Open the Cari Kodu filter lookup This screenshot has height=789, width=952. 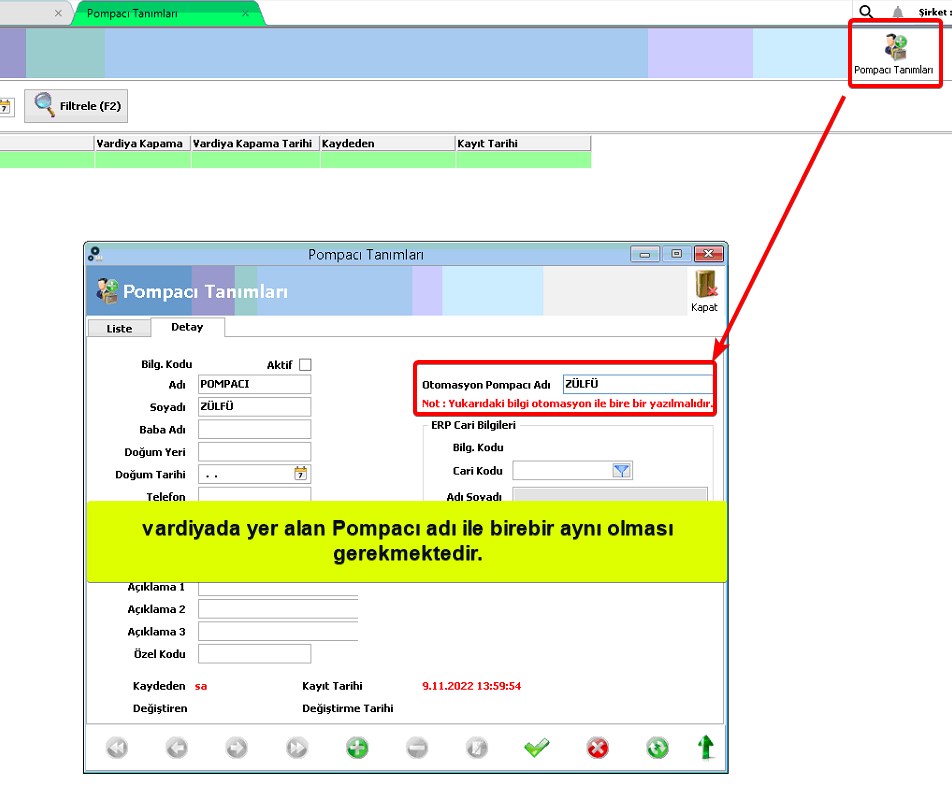621,470
